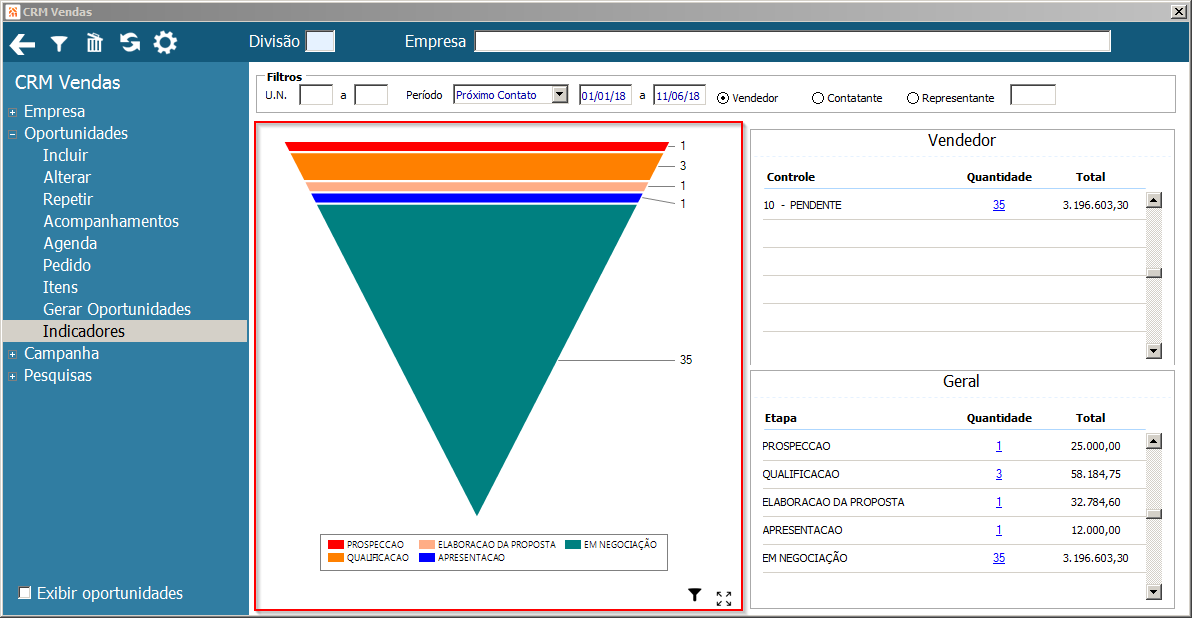Click start date field 01/01/18
1192x618 pixels.
[x=605, y=95]
